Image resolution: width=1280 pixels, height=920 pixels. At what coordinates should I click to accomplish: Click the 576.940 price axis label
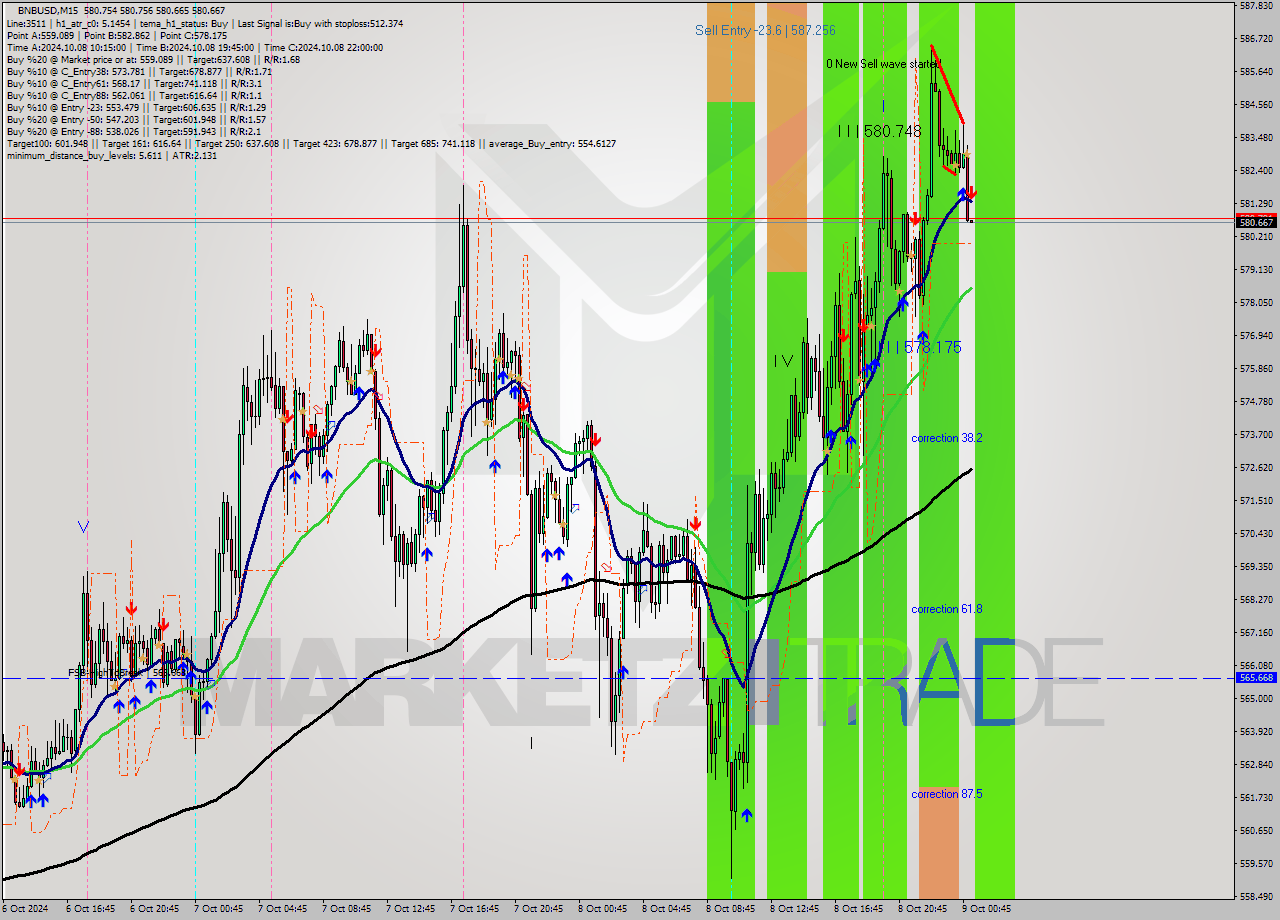click(1256, 336)
